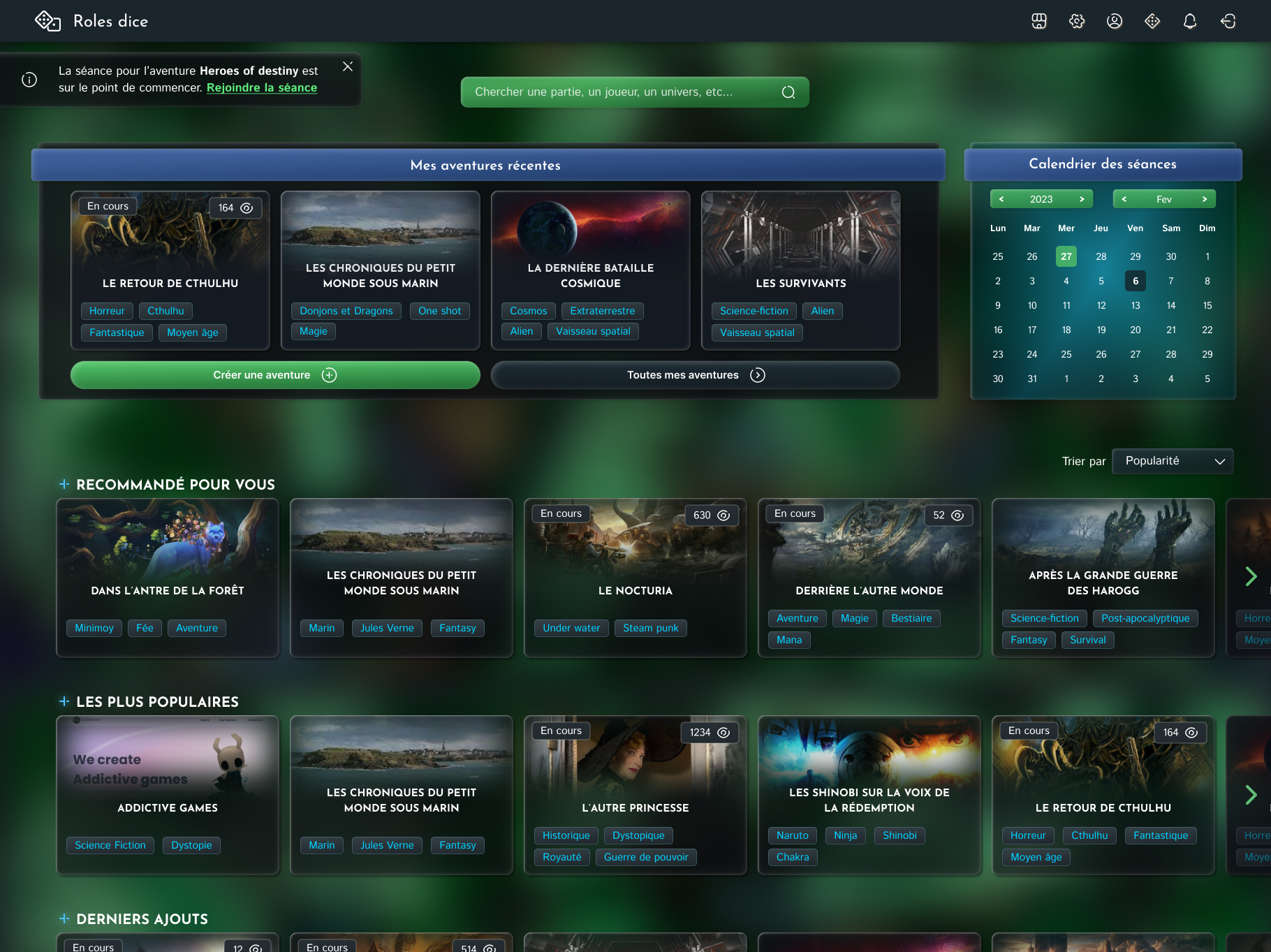Image resolution: width=1271 pixels, height=952 pixels.
Task: Click the search magnifier icon
Action: tap(788, 92)
